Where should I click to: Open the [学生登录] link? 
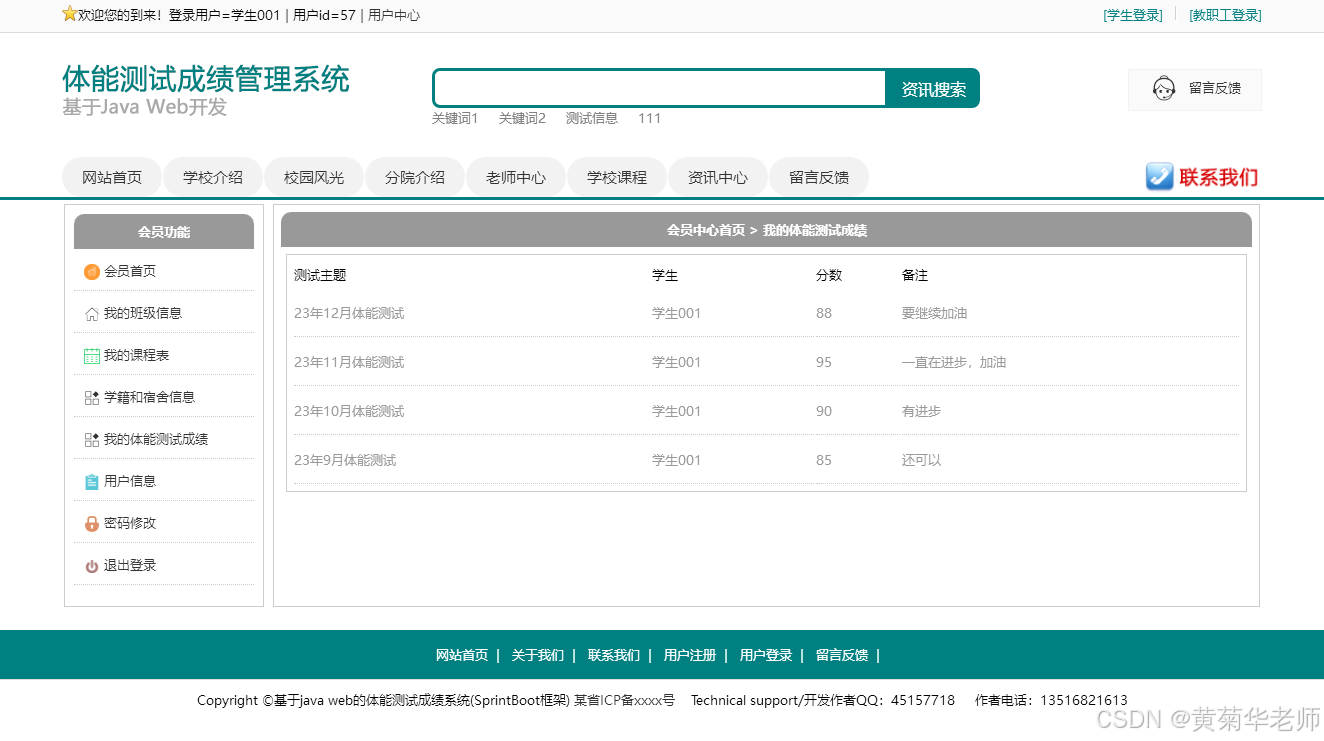[x=1132, y=15]
